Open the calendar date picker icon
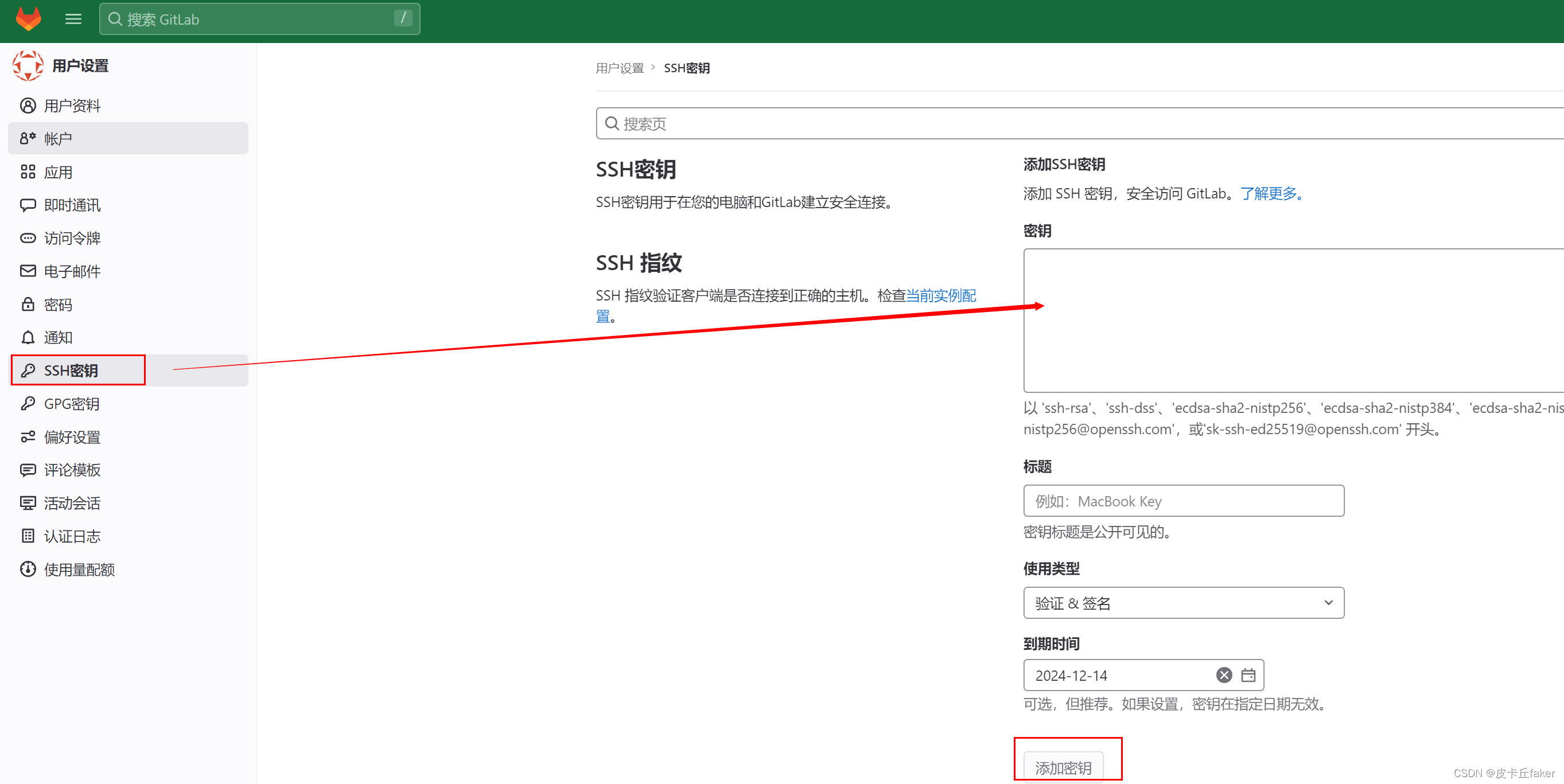 pyautogui.click(x=1248, y=675)
